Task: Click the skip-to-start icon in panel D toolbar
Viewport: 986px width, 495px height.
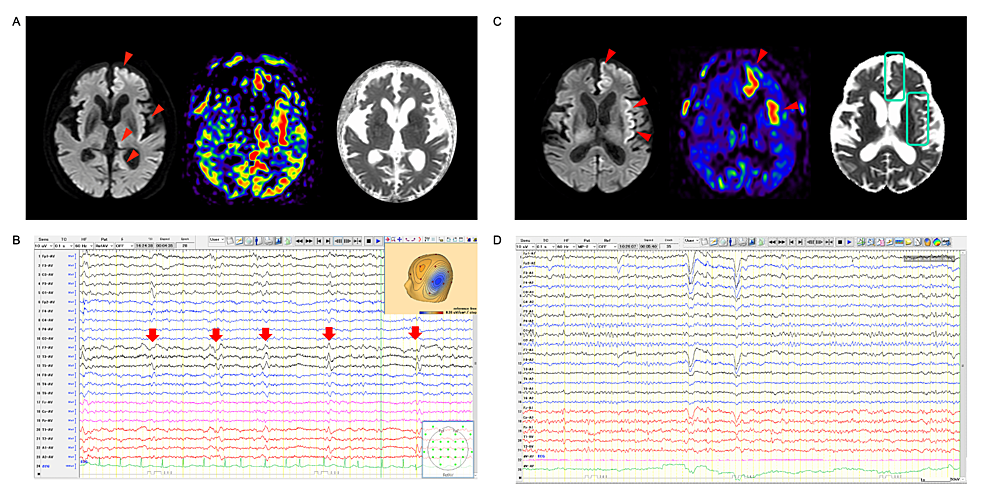Action: tap(790, 241)
